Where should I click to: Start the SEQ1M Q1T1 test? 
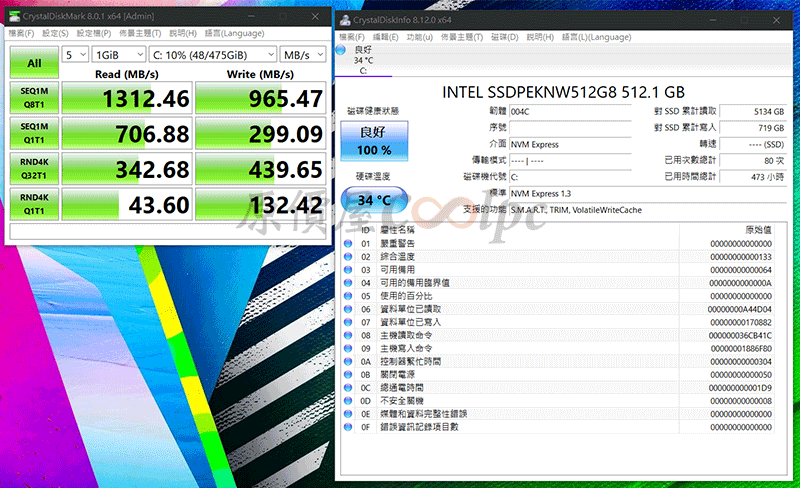pyautogui.click(x=34, y=133)
